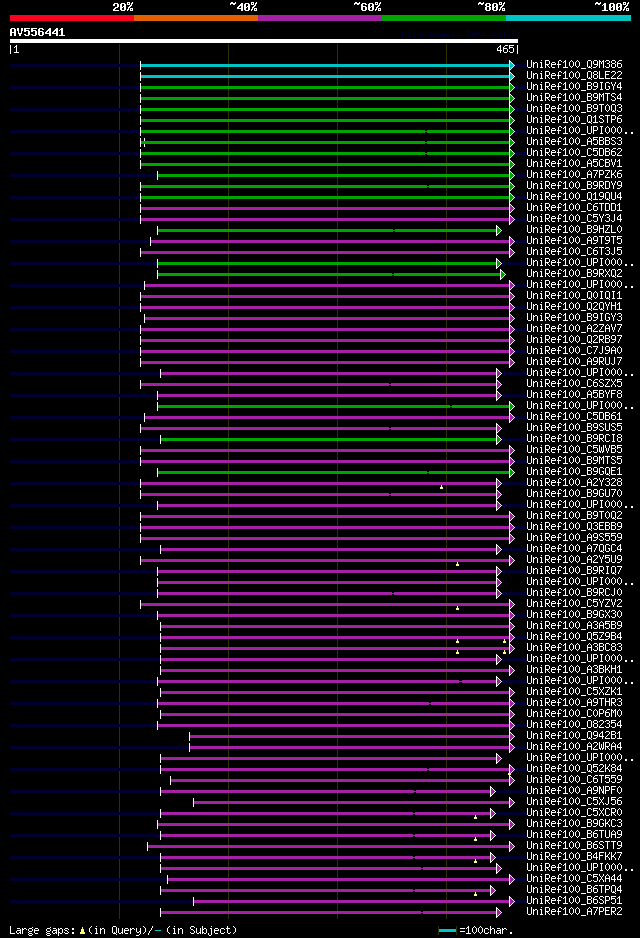Select the UniRef100_Q3EBB9 label

(x=574, y=526)
